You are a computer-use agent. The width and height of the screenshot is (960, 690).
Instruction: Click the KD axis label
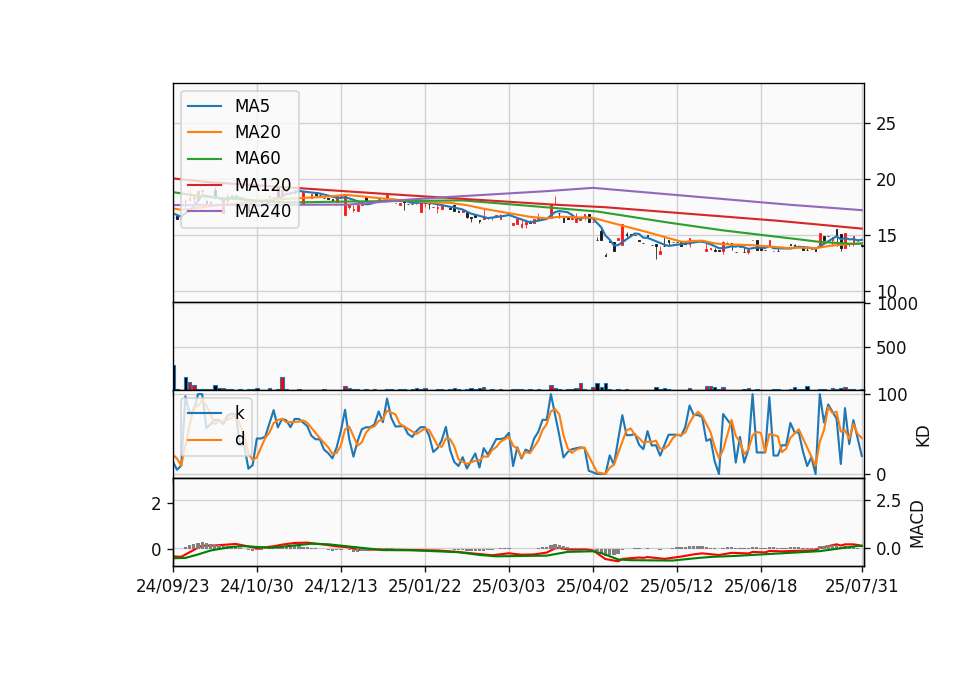[x=923, y=437]
